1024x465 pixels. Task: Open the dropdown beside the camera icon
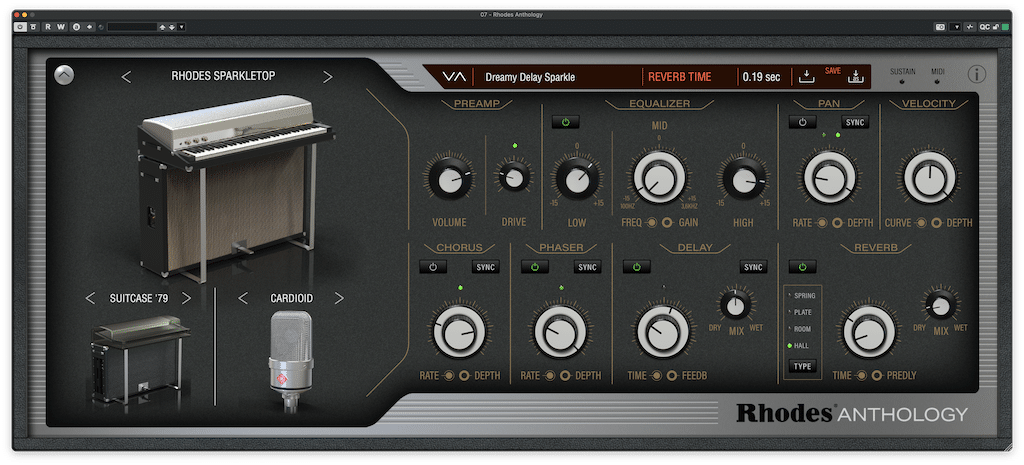coord(957,27)
